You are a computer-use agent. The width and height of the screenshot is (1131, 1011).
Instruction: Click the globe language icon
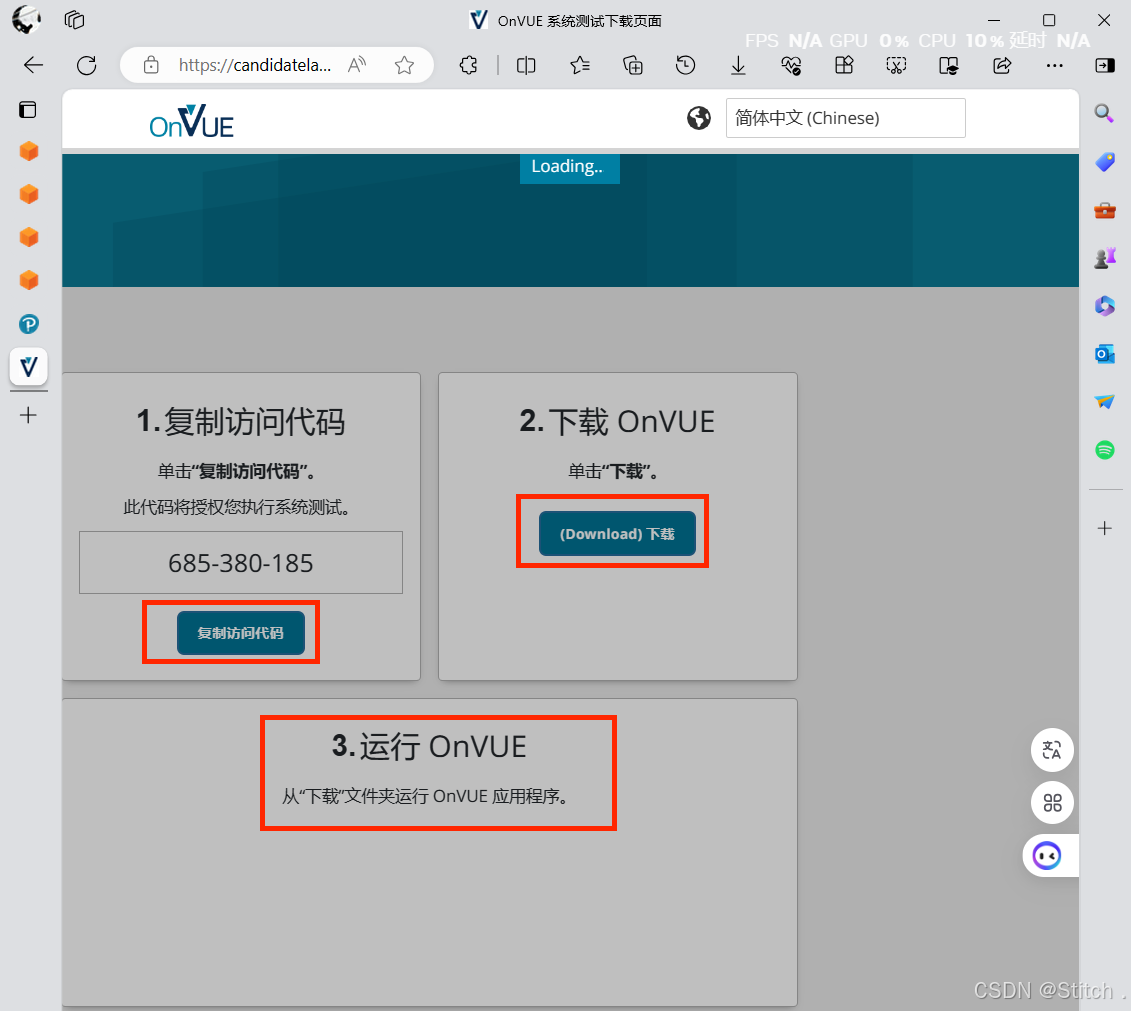pyautogui.click(x=698, y=118)
